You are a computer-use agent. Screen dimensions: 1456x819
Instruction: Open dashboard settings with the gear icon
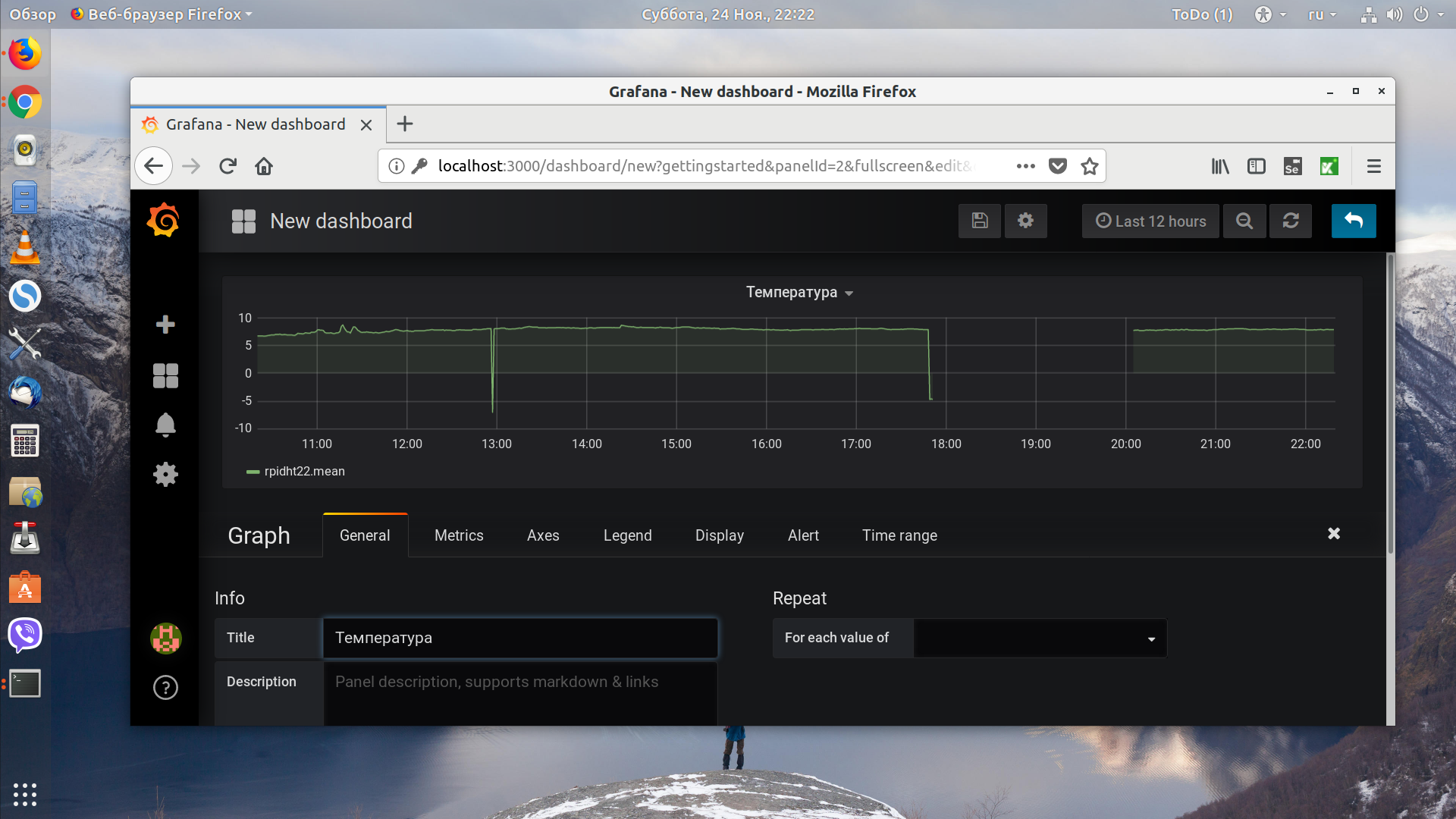tap(1025, 221)
